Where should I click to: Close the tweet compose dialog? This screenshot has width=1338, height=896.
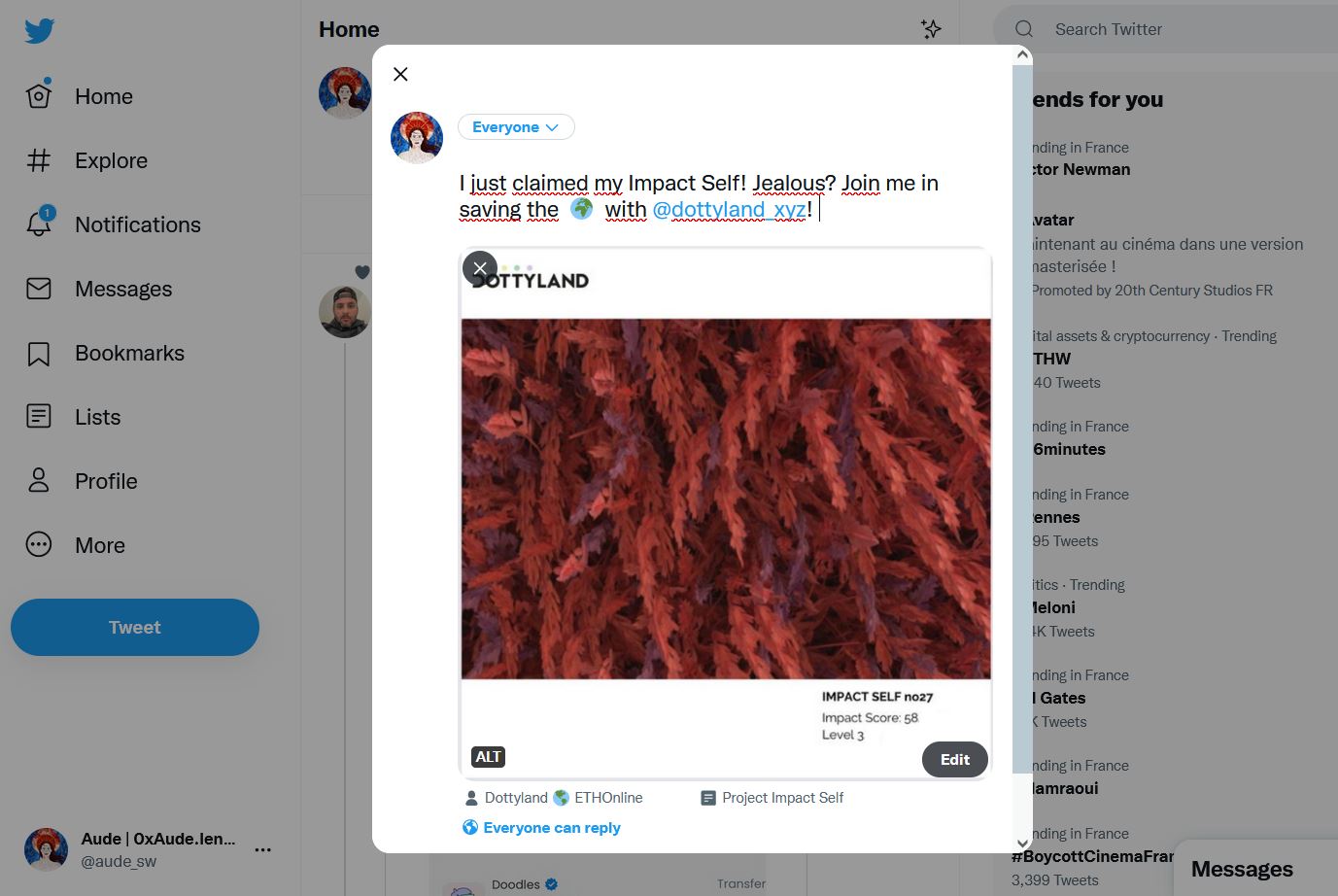[x=400, y=74]
